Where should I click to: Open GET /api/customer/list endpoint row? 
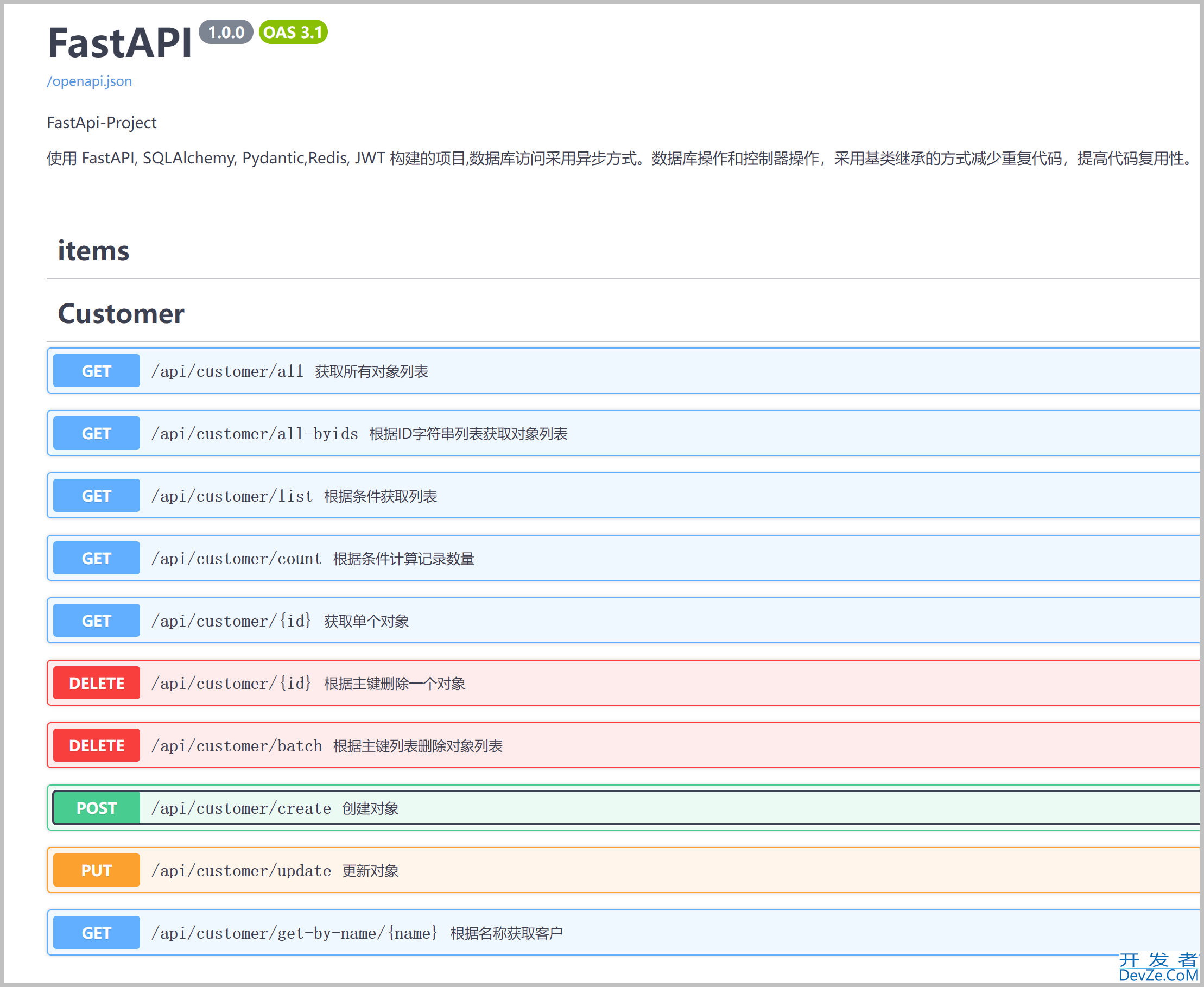[x=232, y=496]
